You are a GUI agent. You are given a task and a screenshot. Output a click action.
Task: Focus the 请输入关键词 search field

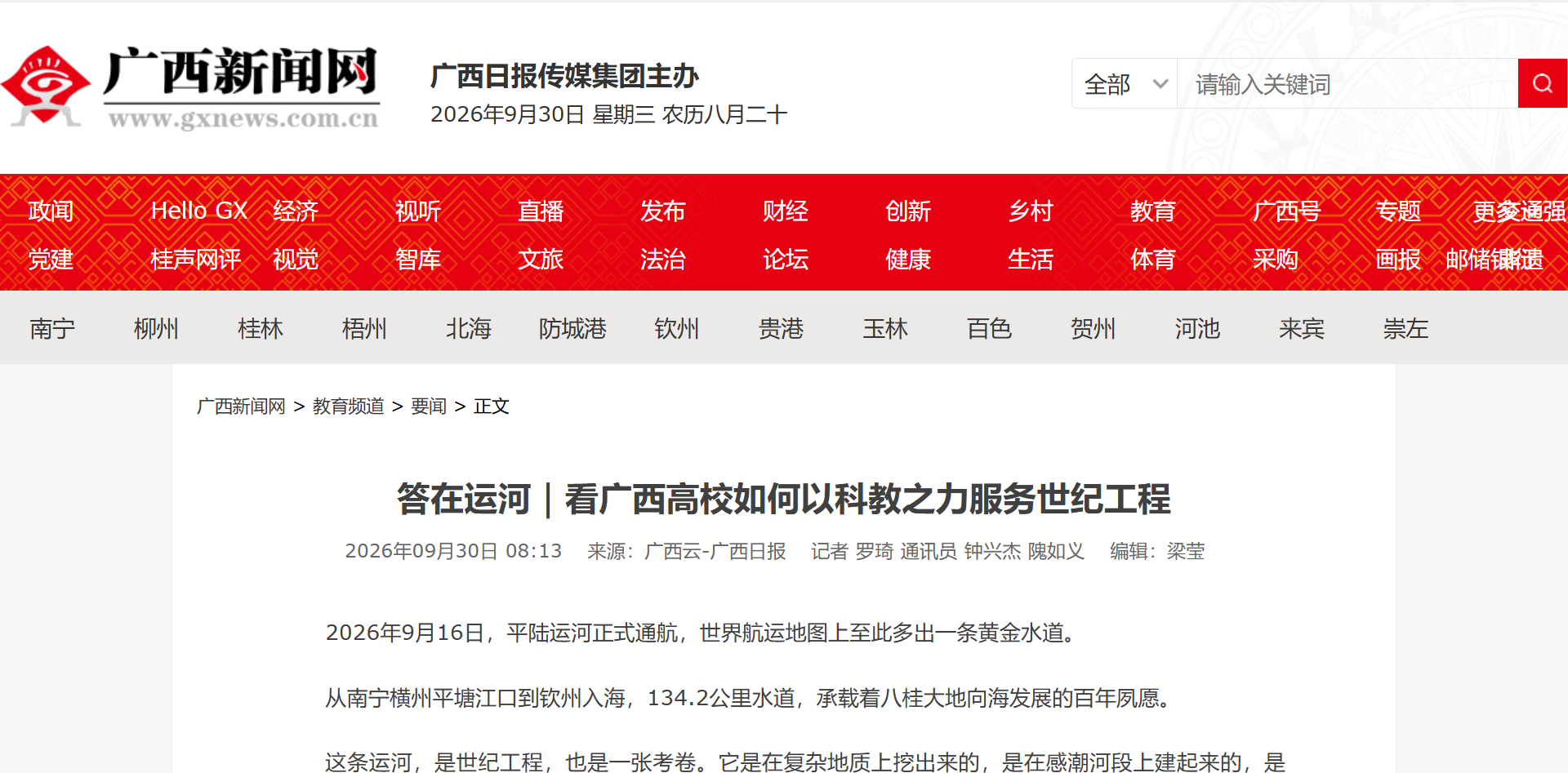[x=1347, y=83]
